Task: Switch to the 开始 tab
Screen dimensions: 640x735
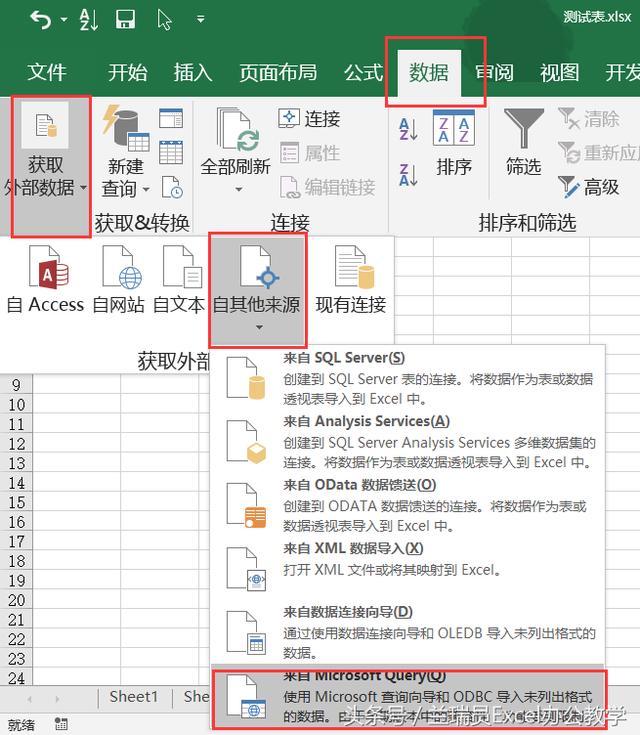Action: click(128, 73)
